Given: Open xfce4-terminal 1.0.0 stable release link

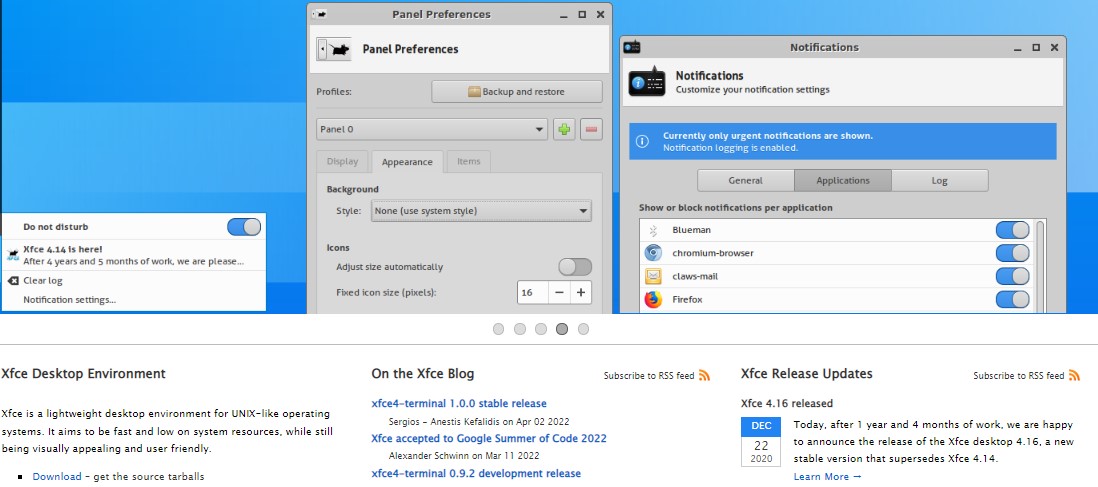Looking at the screenshot, I should [x=459, y=404].
